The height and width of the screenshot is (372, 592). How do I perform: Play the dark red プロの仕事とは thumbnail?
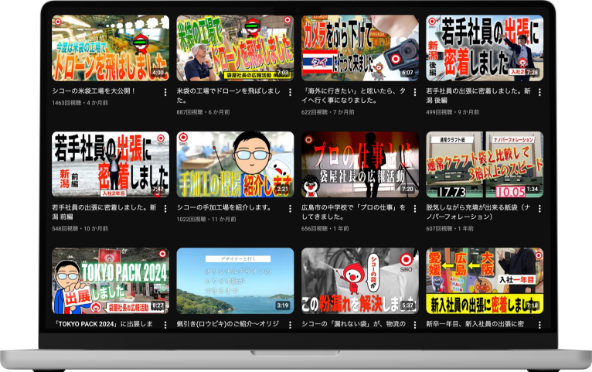[360, 164]
